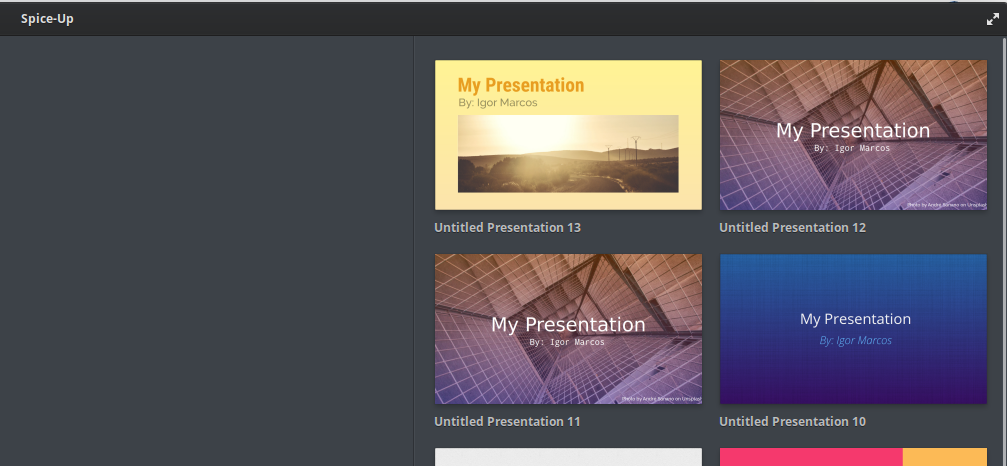Click the orange "My Presentation" heading in Presentation 13

coord(521,85)
